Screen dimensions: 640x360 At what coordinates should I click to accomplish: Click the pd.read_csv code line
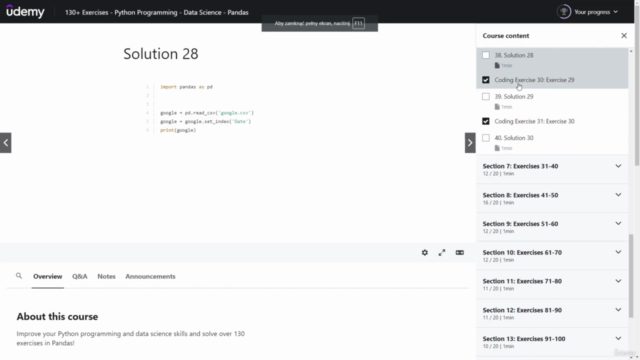(207, 113)
